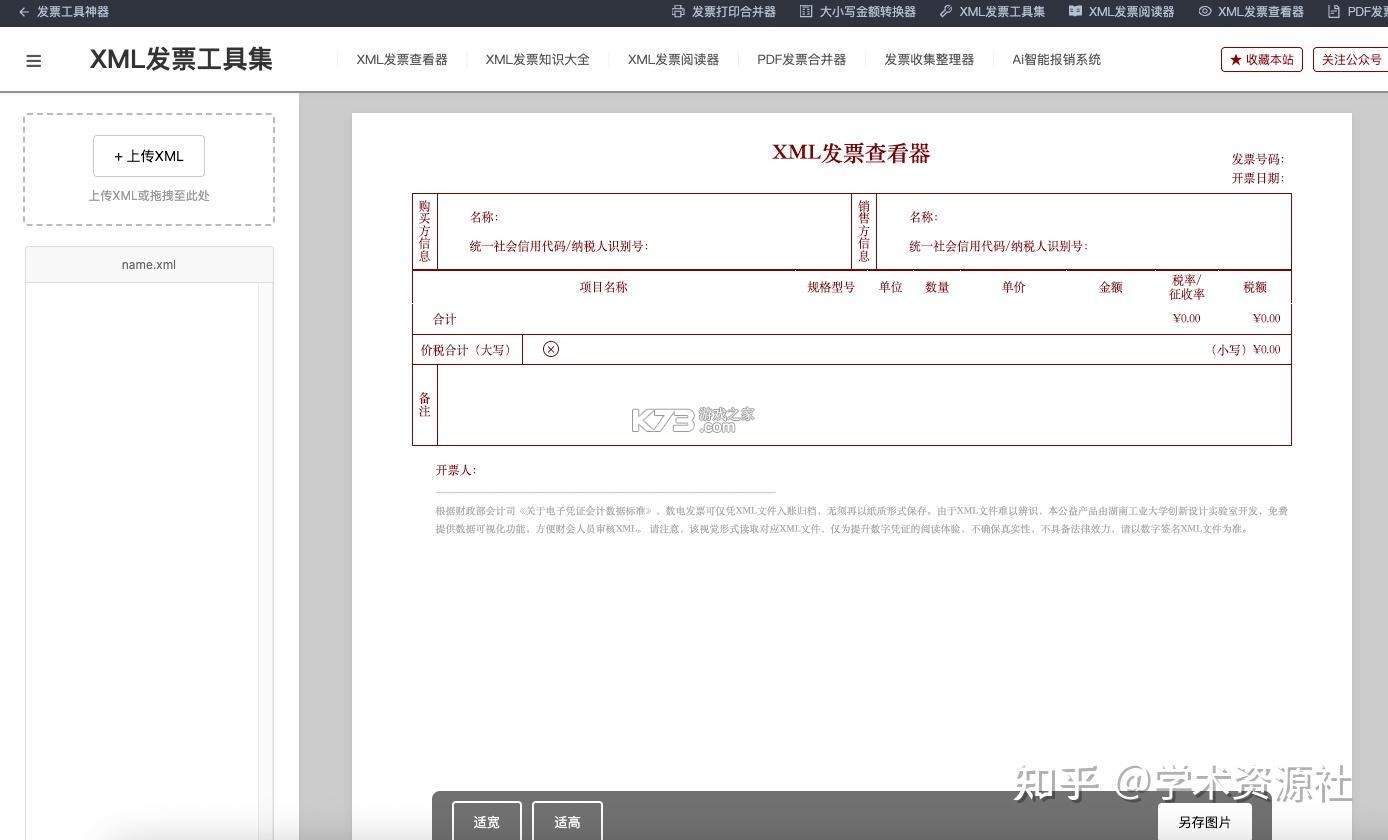The image size is (1388, 840).
Task: Select name.xml file header
Action: (x=149, y=265)
